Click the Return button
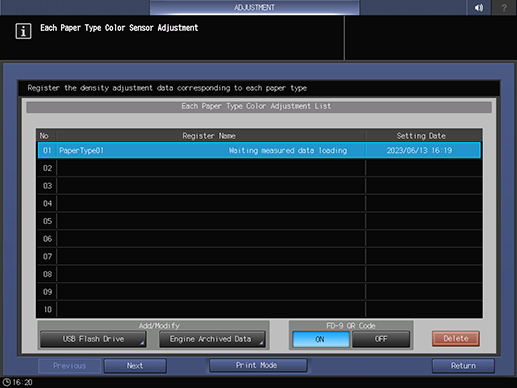 coord(463,366)
